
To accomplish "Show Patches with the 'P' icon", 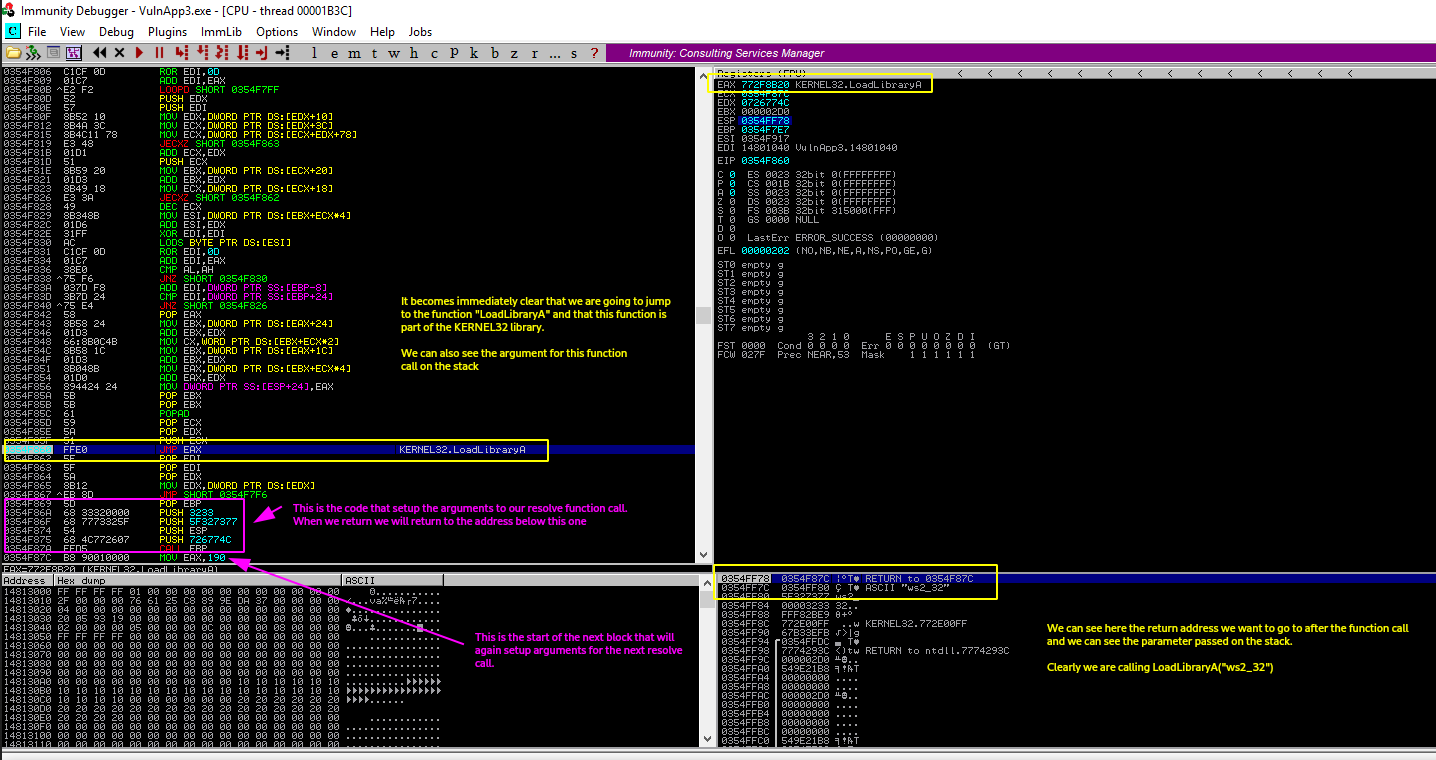I will (x=454, y=53).
